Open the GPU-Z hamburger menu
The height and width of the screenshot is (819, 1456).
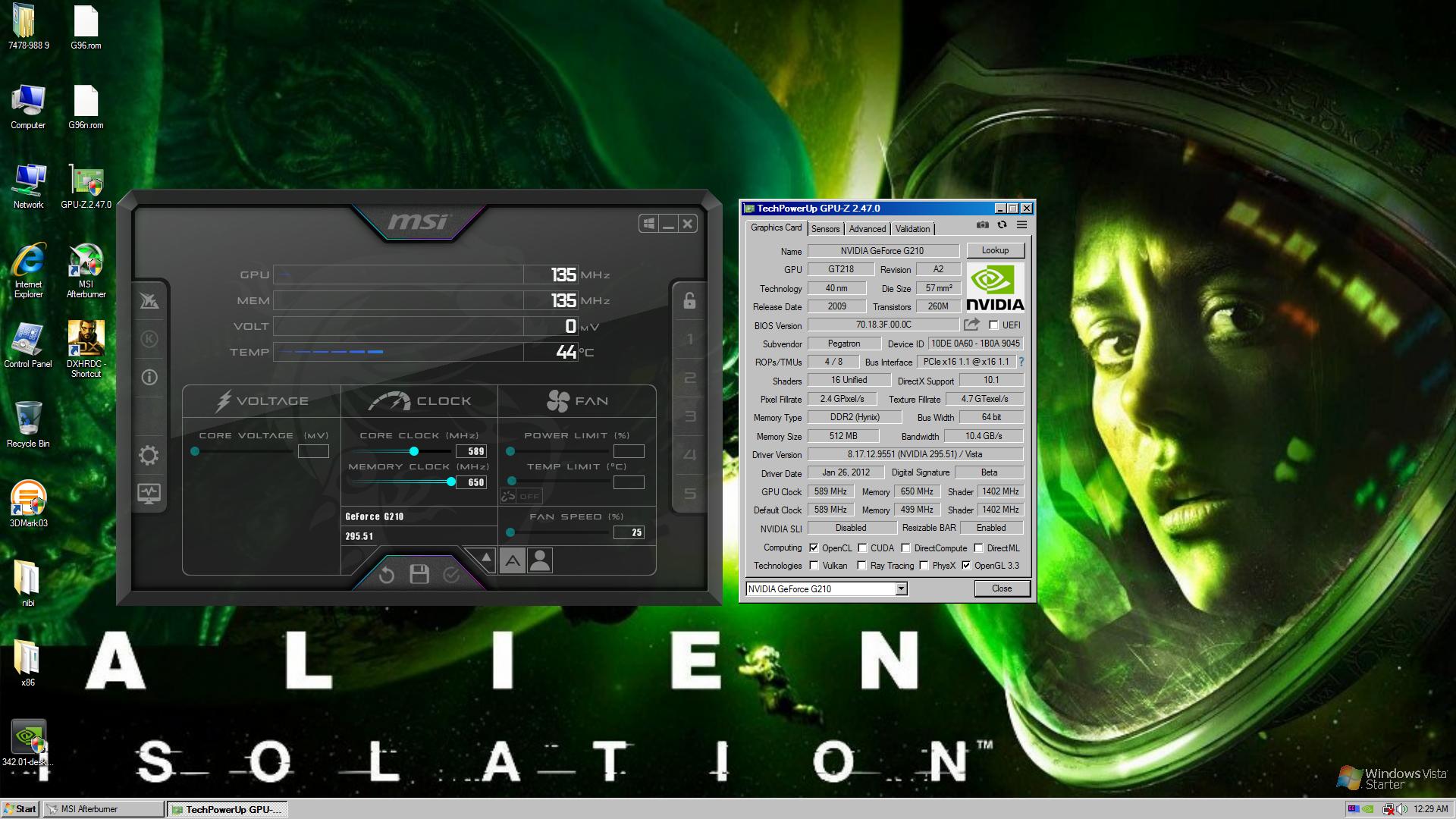1021,225
